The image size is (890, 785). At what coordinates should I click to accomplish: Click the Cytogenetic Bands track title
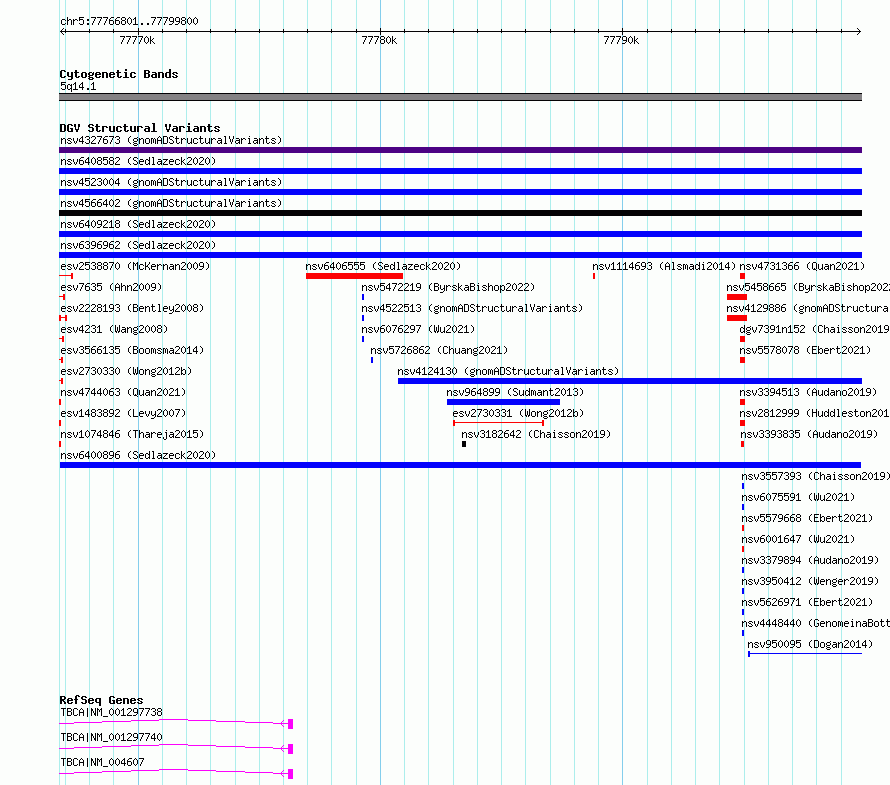coord(119,74)
